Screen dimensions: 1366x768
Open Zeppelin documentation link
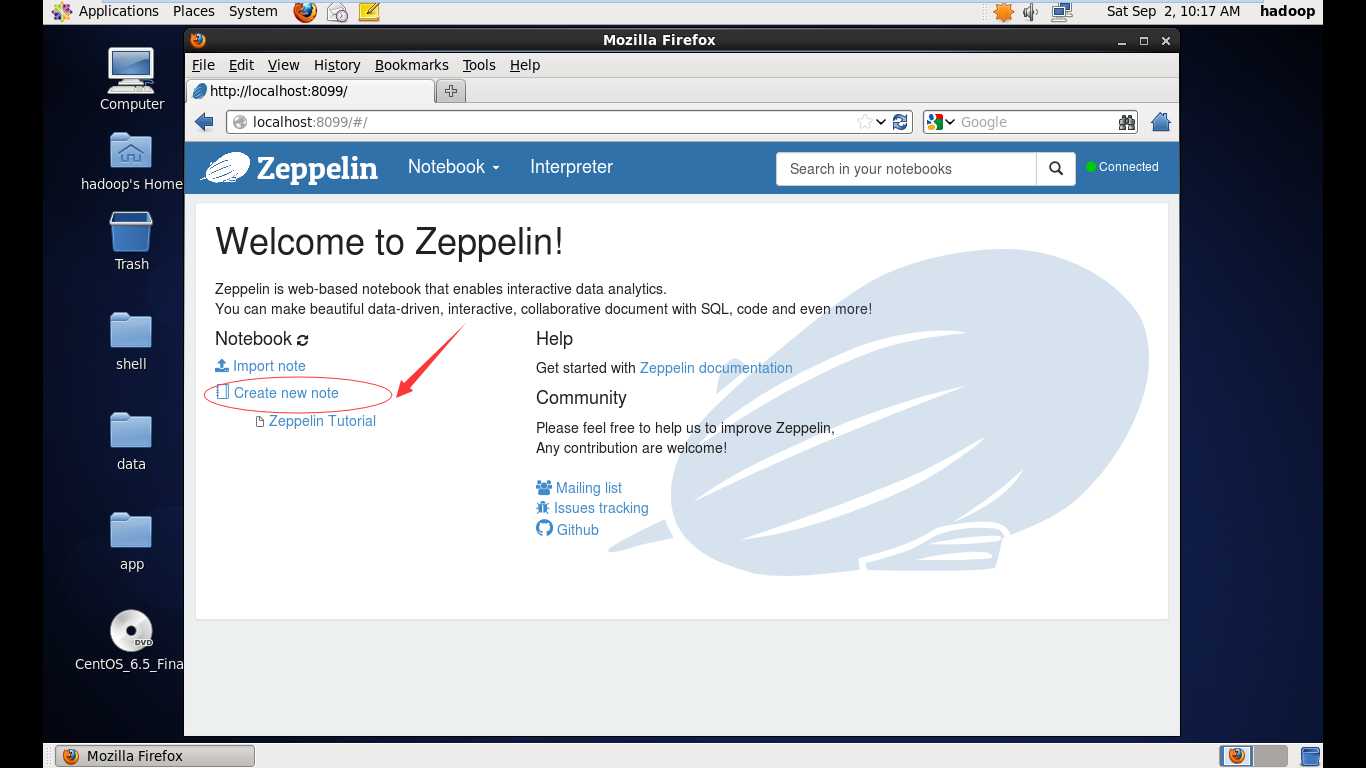point(716,368)
